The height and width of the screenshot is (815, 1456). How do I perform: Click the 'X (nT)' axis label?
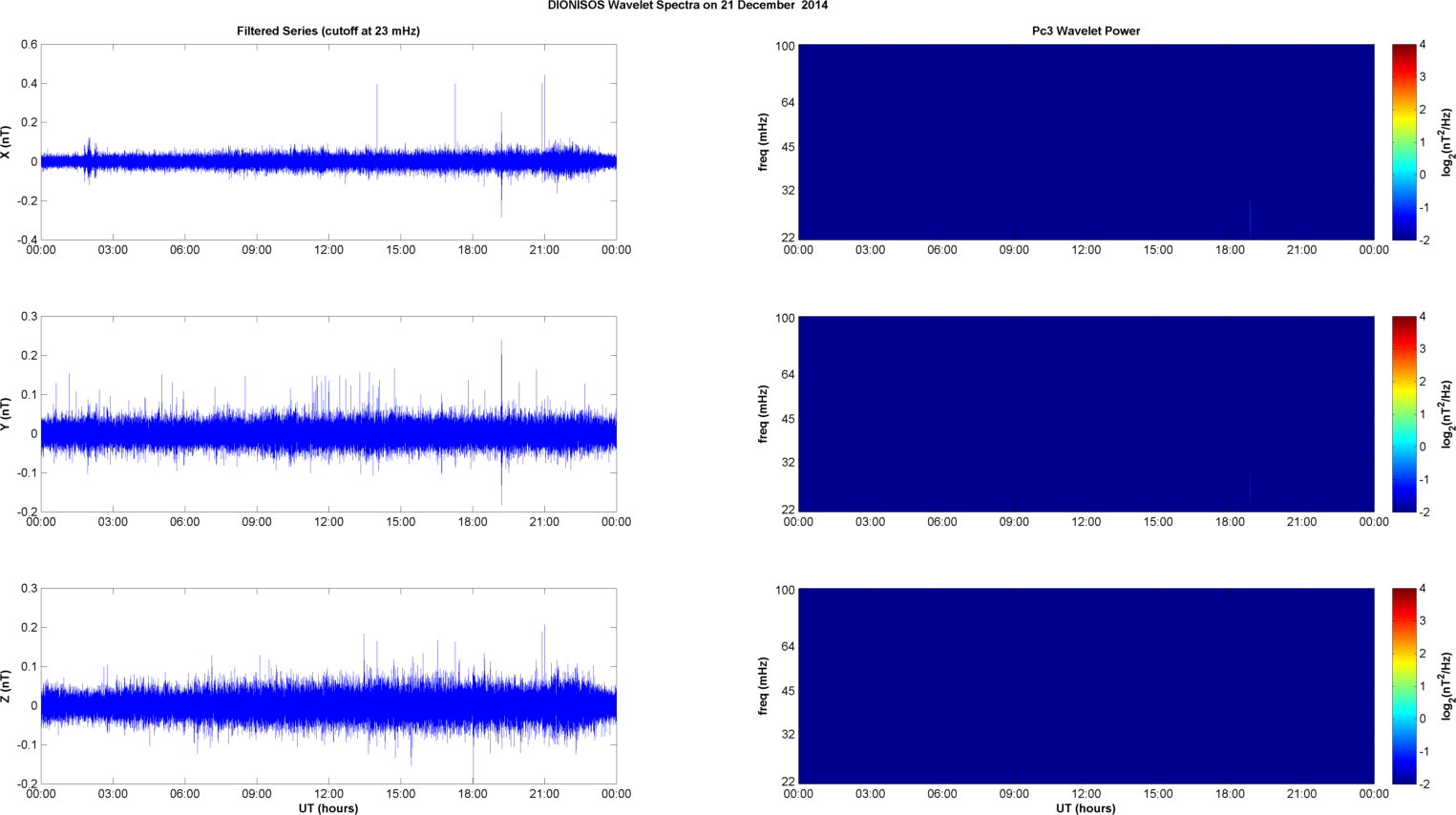pyautogui.click(x=6, y=142)
